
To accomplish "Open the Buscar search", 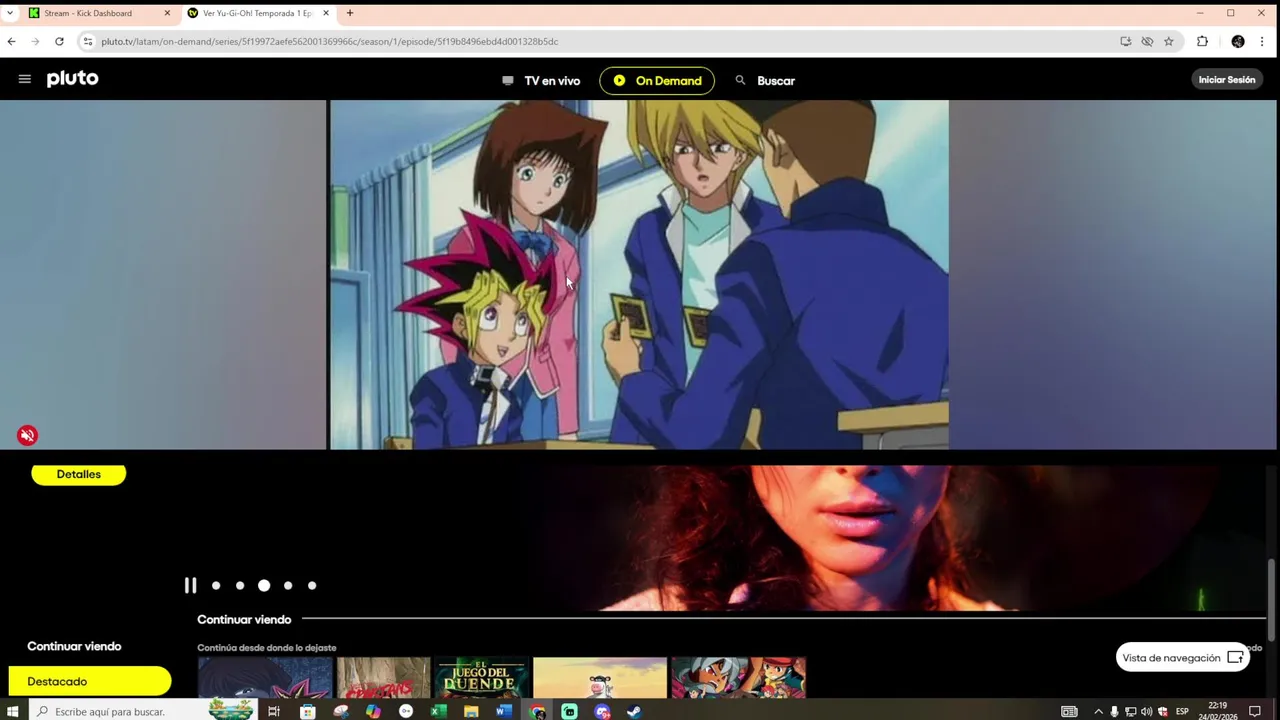I will click(765, 81).
